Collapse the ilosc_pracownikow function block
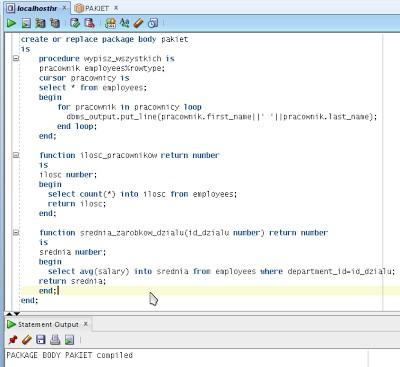 (x=16, y=155)
